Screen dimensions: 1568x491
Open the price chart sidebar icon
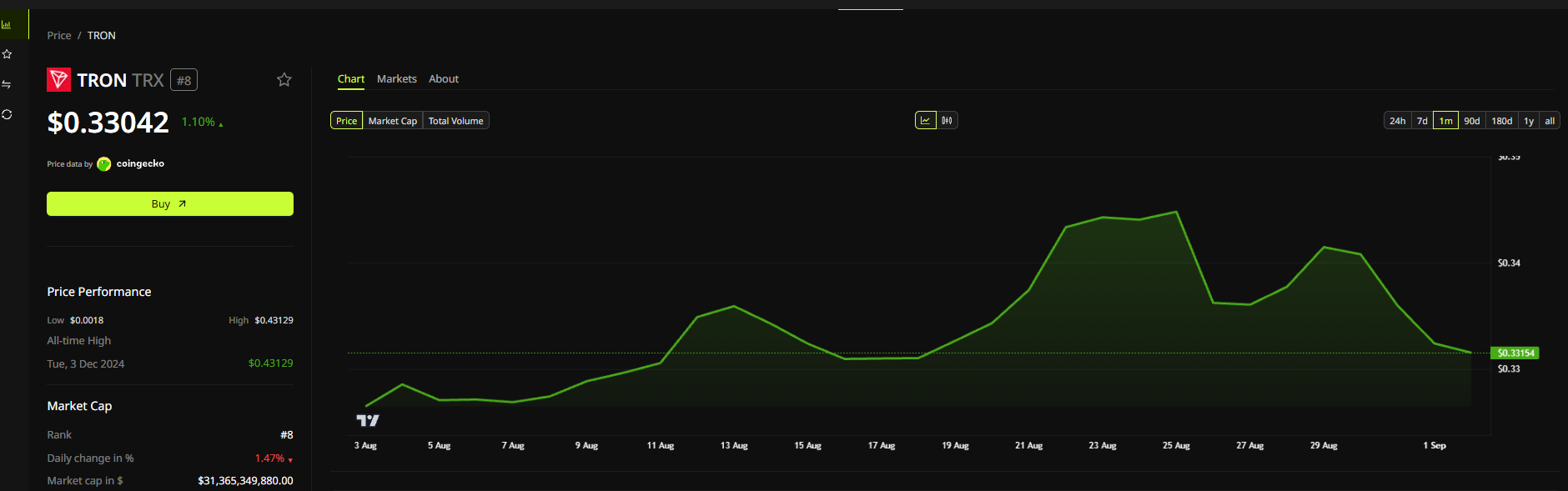coord(6,24)
